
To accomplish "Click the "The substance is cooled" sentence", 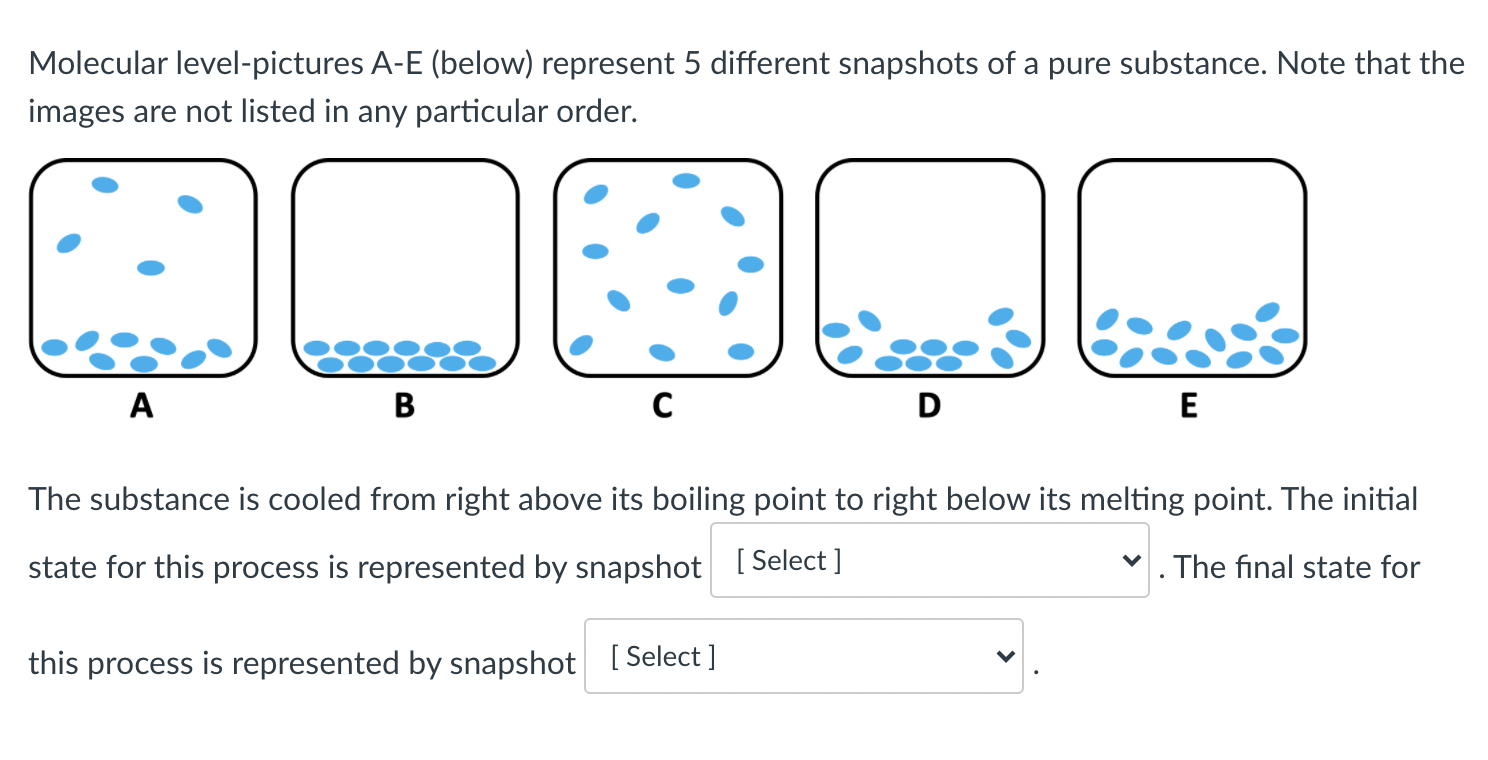I will 723,499.
